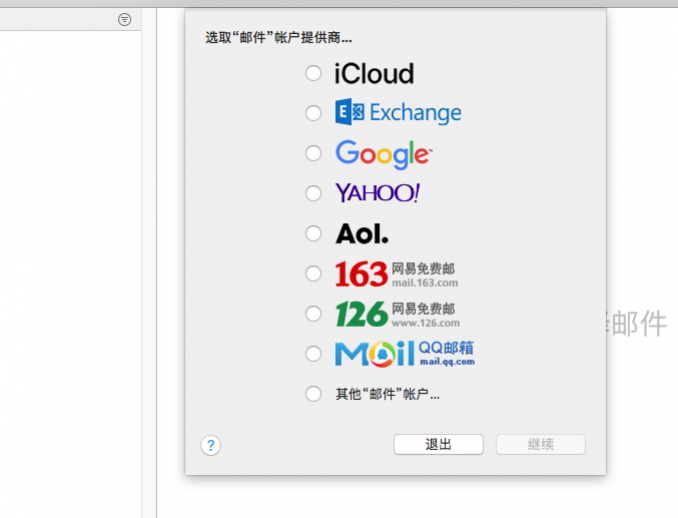Select the QQ Mail radio button
Viewport: 678px width, 518px height.
[313, 354]
